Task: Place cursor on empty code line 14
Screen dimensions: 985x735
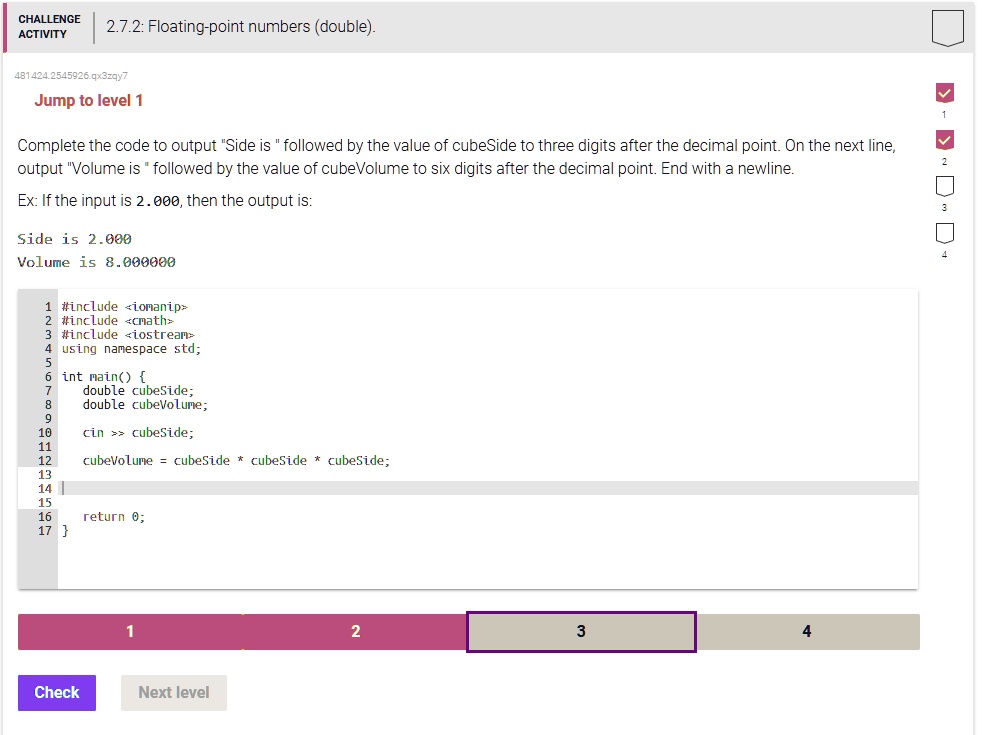Action: (x=487, y=488)
